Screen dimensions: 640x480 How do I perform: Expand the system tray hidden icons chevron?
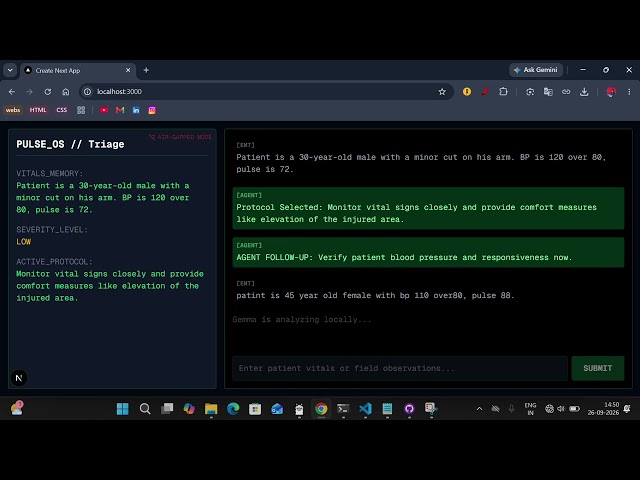(x=480, y=409)
